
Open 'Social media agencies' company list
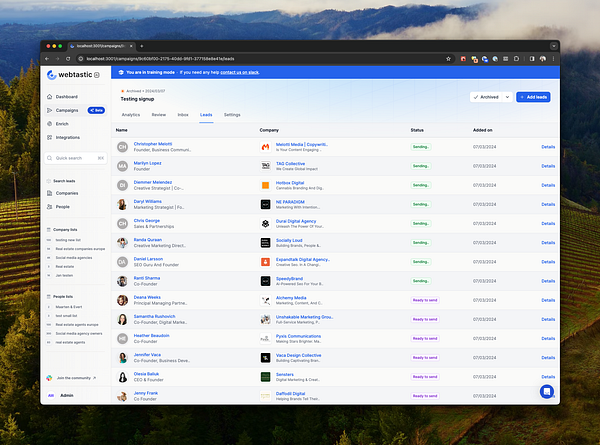(73, 258)
